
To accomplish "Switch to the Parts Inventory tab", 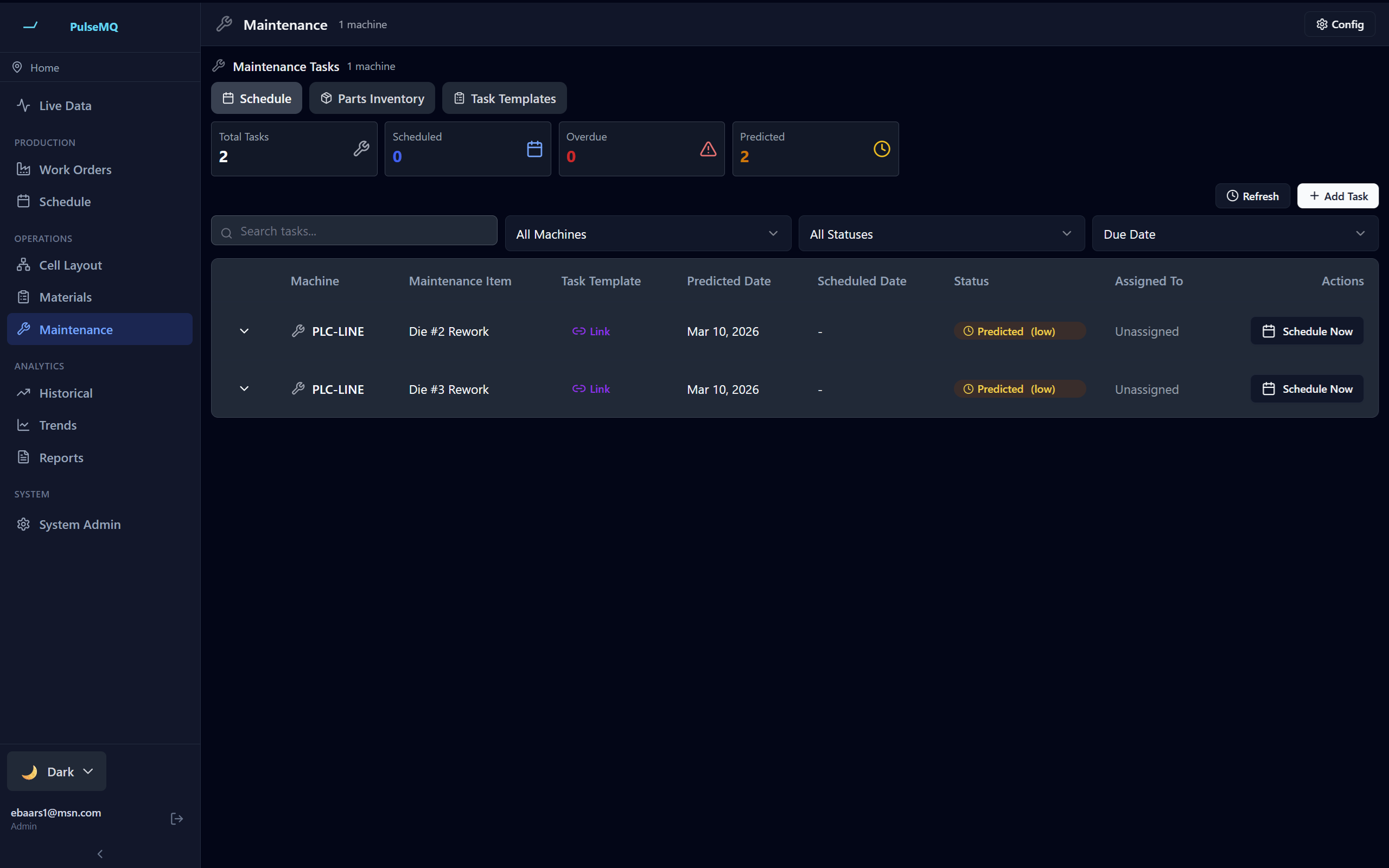I will click(372, 98).
